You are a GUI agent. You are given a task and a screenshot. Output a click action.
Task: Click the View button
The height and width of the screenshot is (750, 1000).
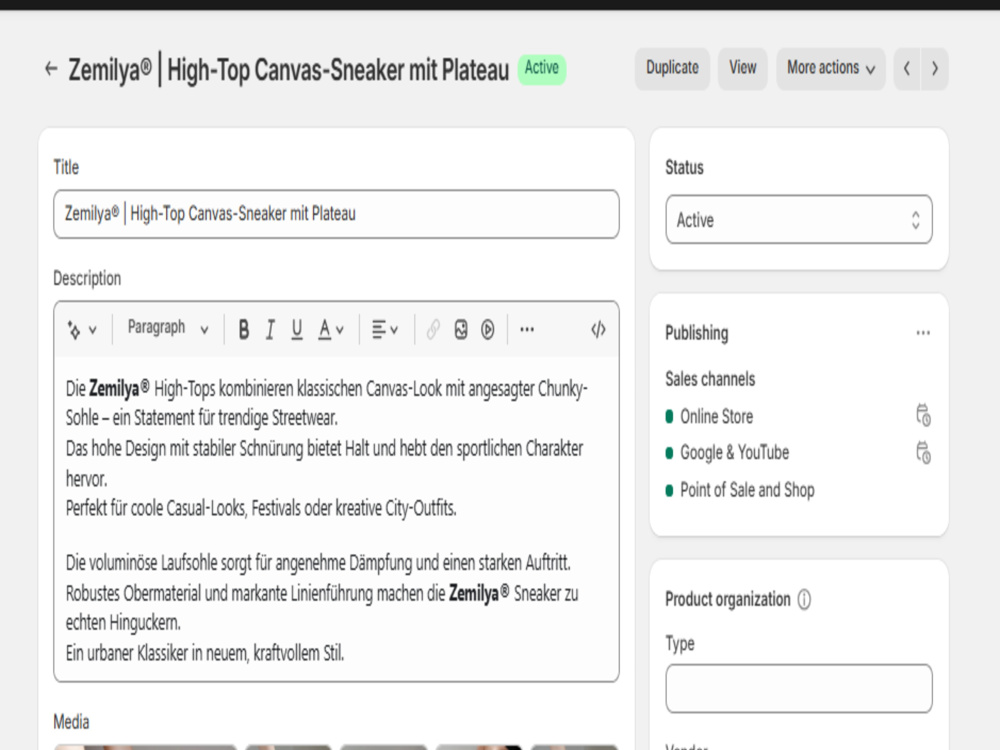(742, 68)
